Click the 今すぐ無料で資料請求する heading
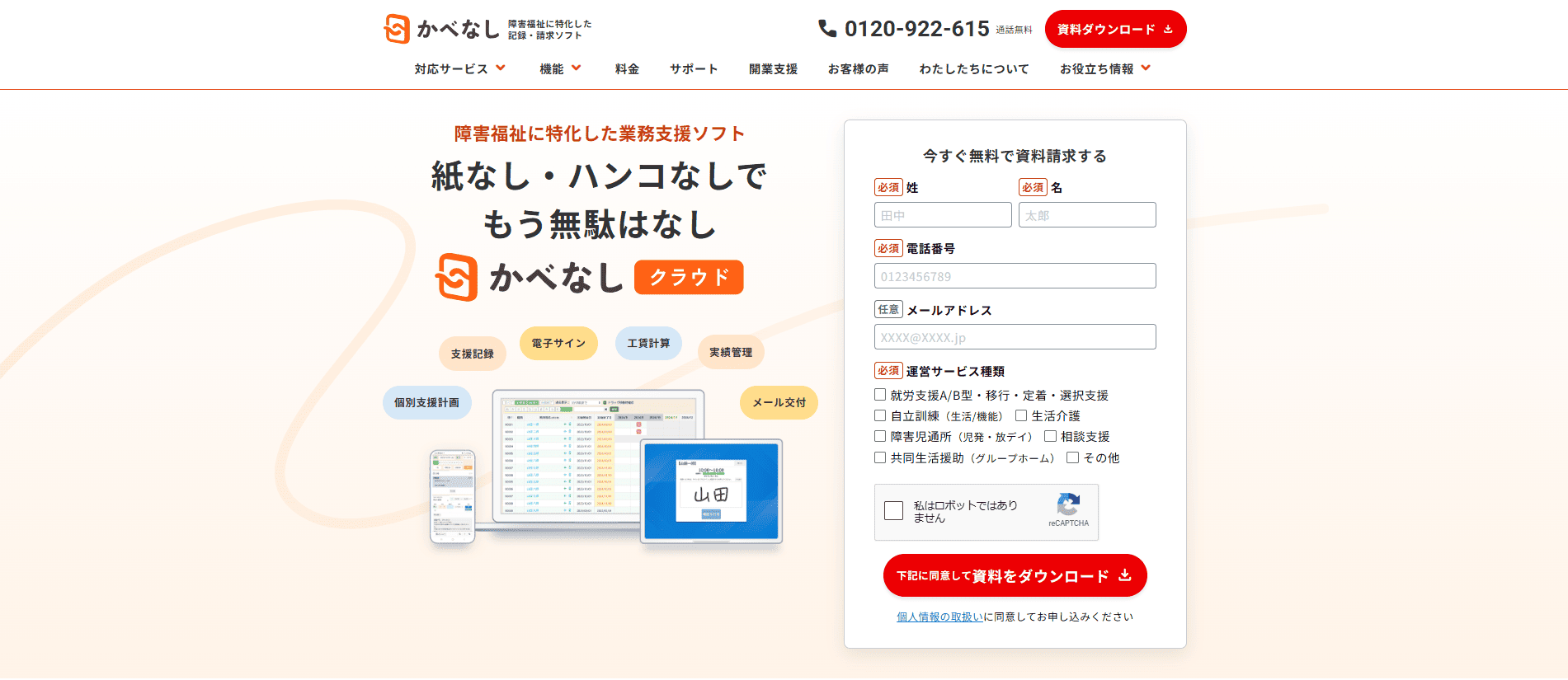1568x680 pixels. (1015, 156)
